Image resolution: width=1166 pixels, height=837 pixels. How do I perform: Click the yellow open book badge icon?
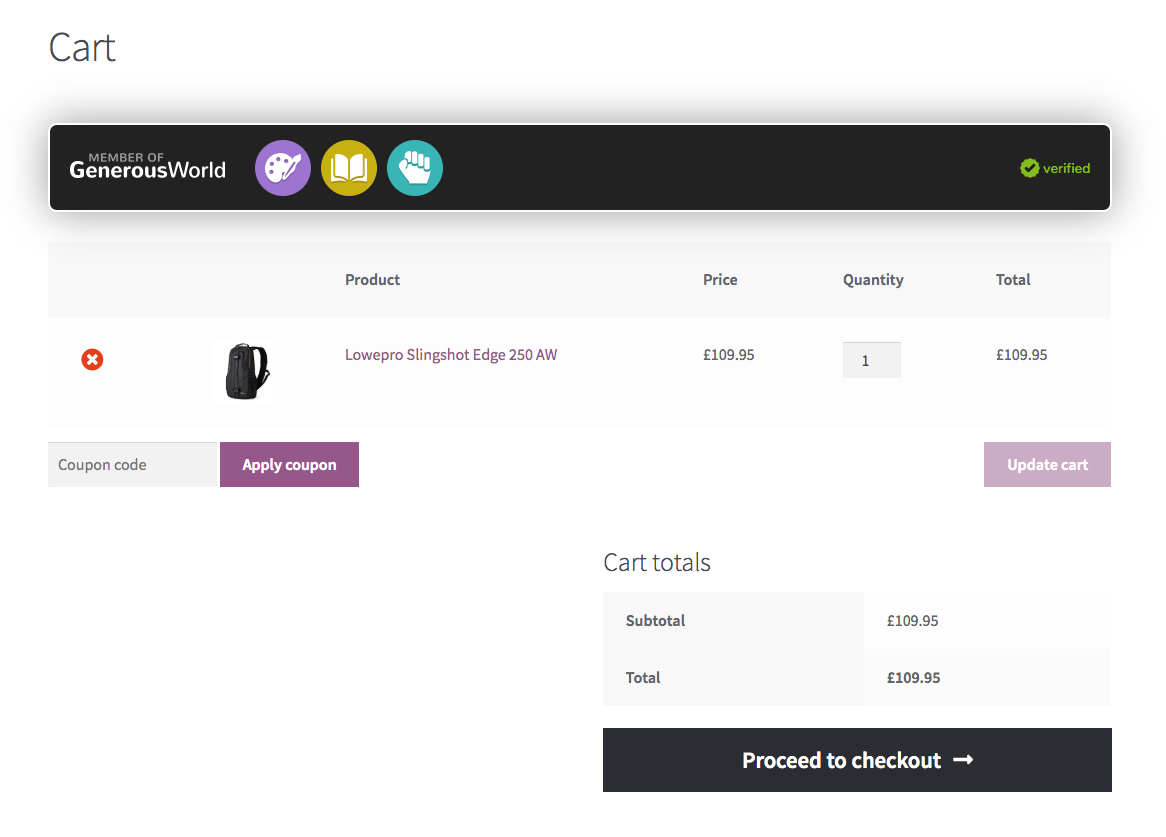click(349, 168)
